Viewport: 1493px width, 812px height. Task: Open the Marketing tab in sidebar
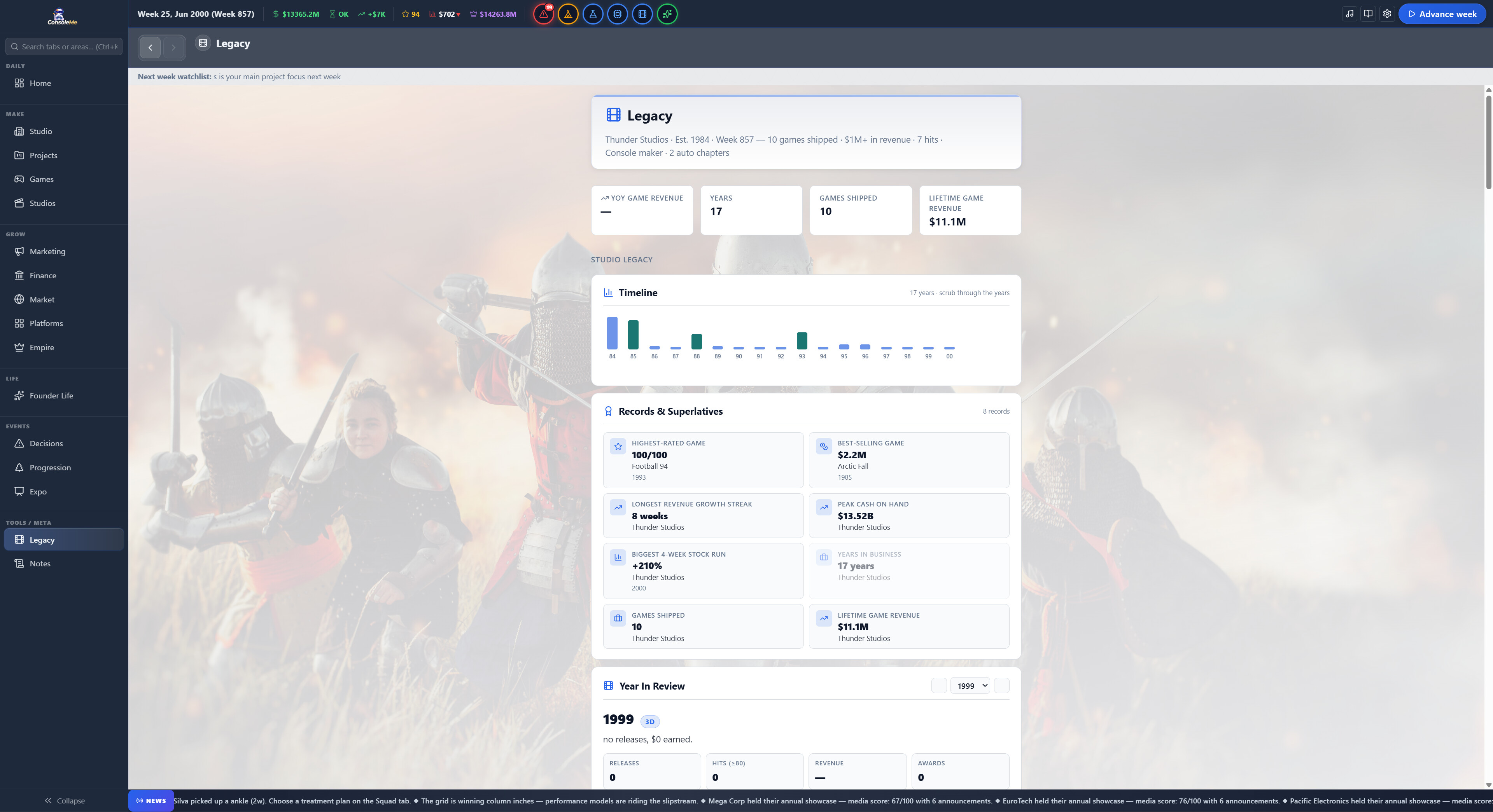coord(64,251)
